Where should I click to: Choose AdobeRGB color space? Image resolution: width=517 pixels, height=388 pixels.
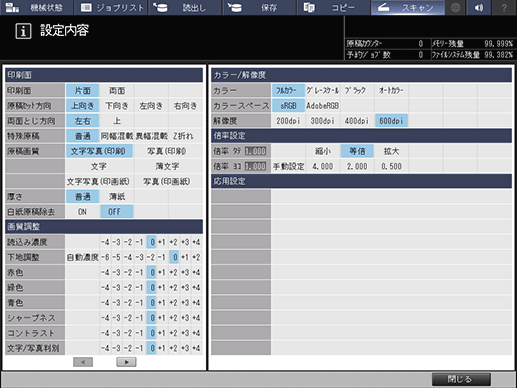[322, 106]
